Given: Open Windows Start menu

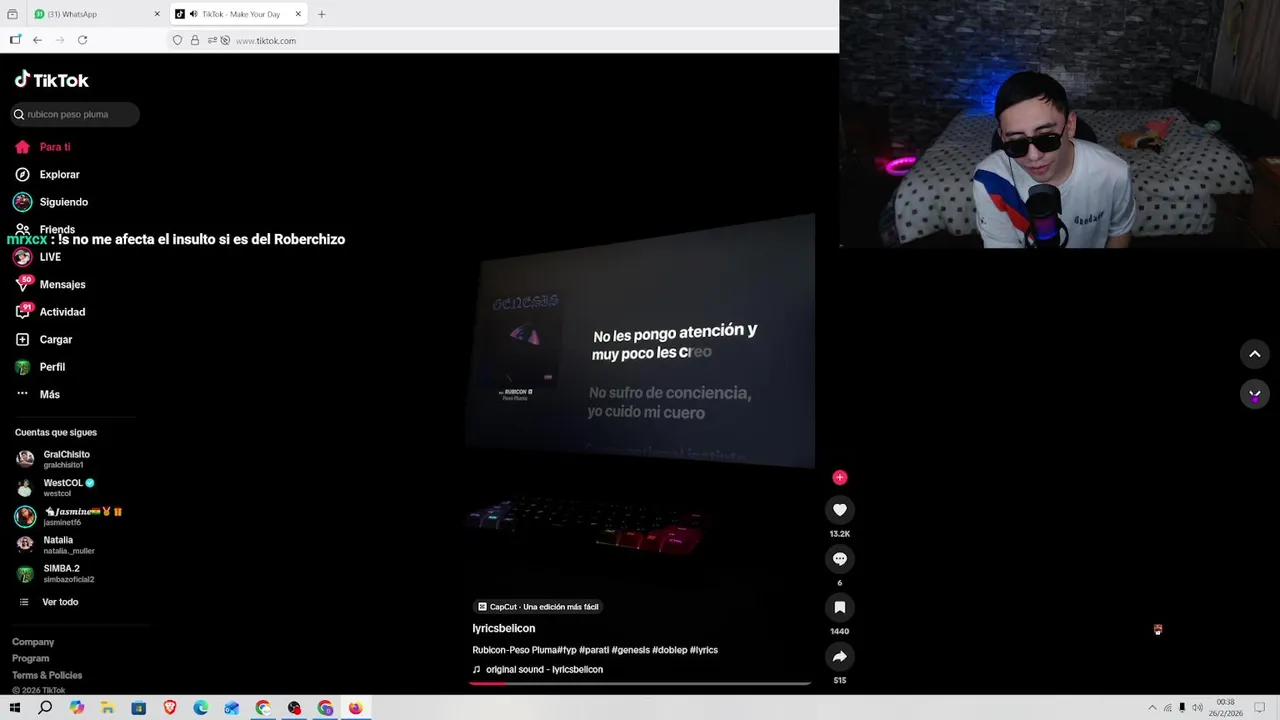Looking at the screenshot, I should click(x=15, y=708).
